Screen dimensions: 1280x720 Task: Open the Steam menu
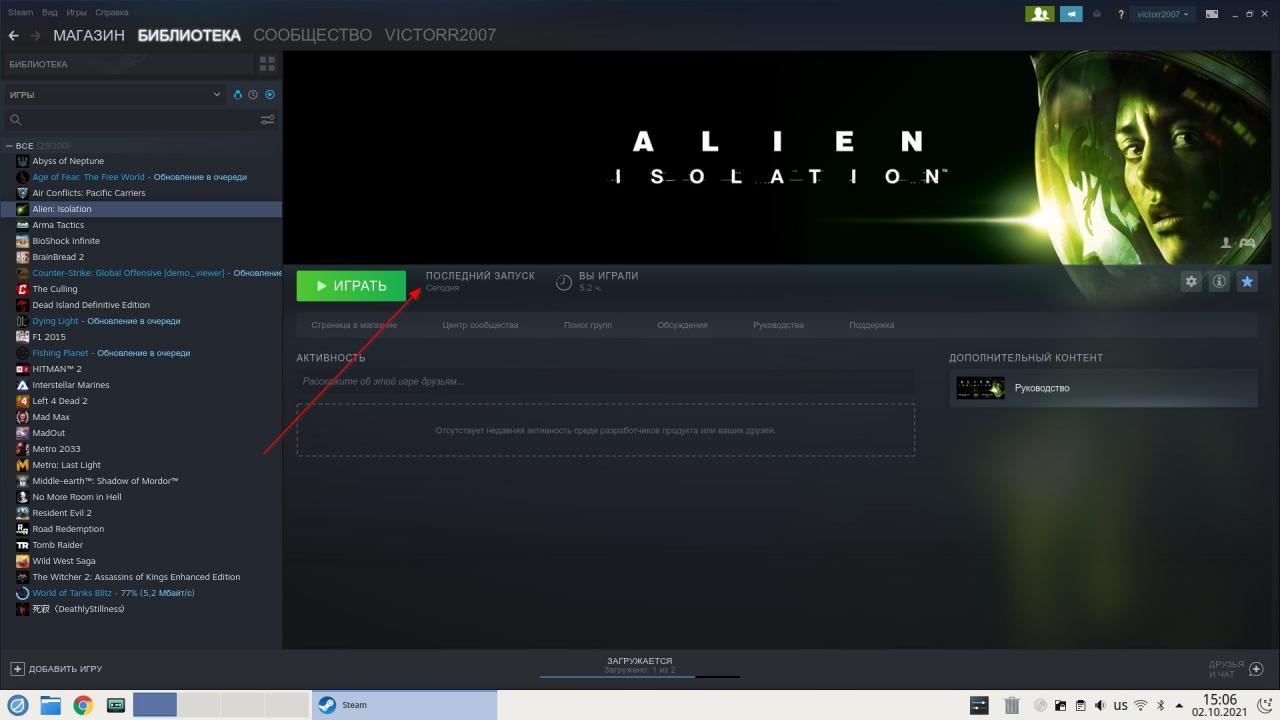coord(20,13)
